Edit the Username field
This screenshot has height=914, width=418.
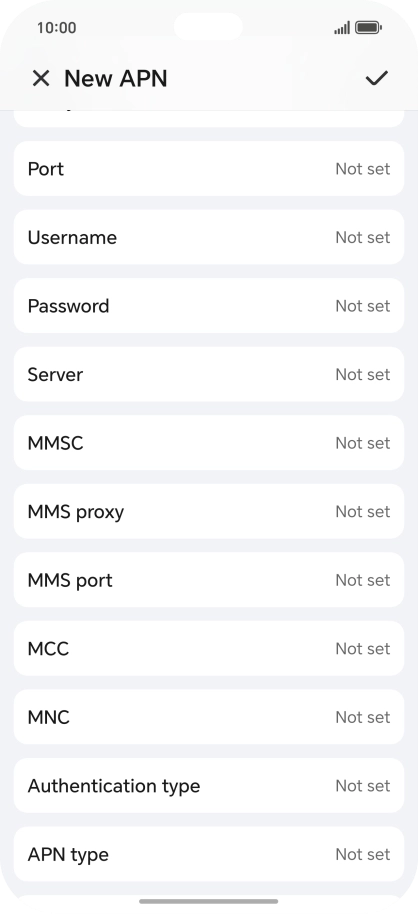point(209,237)
